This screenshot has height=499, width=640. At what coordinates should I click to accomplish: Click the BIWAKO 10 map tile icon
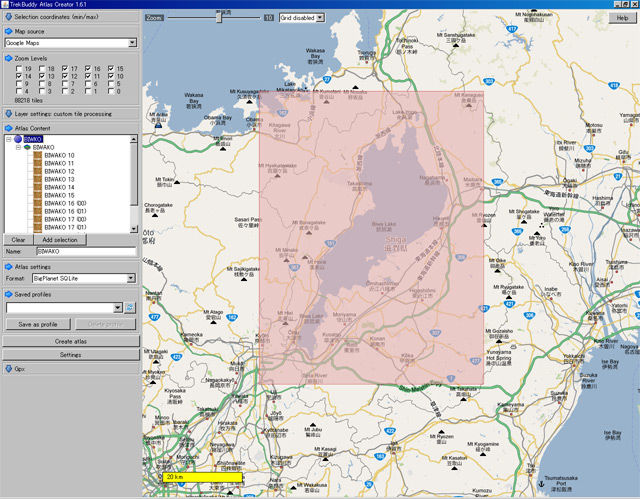[38, 155]
